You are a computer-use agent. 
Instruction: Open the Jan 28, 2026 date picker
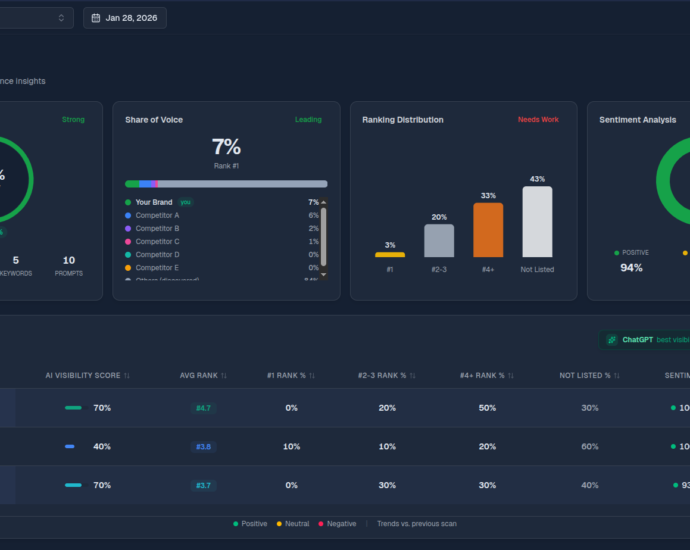pos(125,18)
